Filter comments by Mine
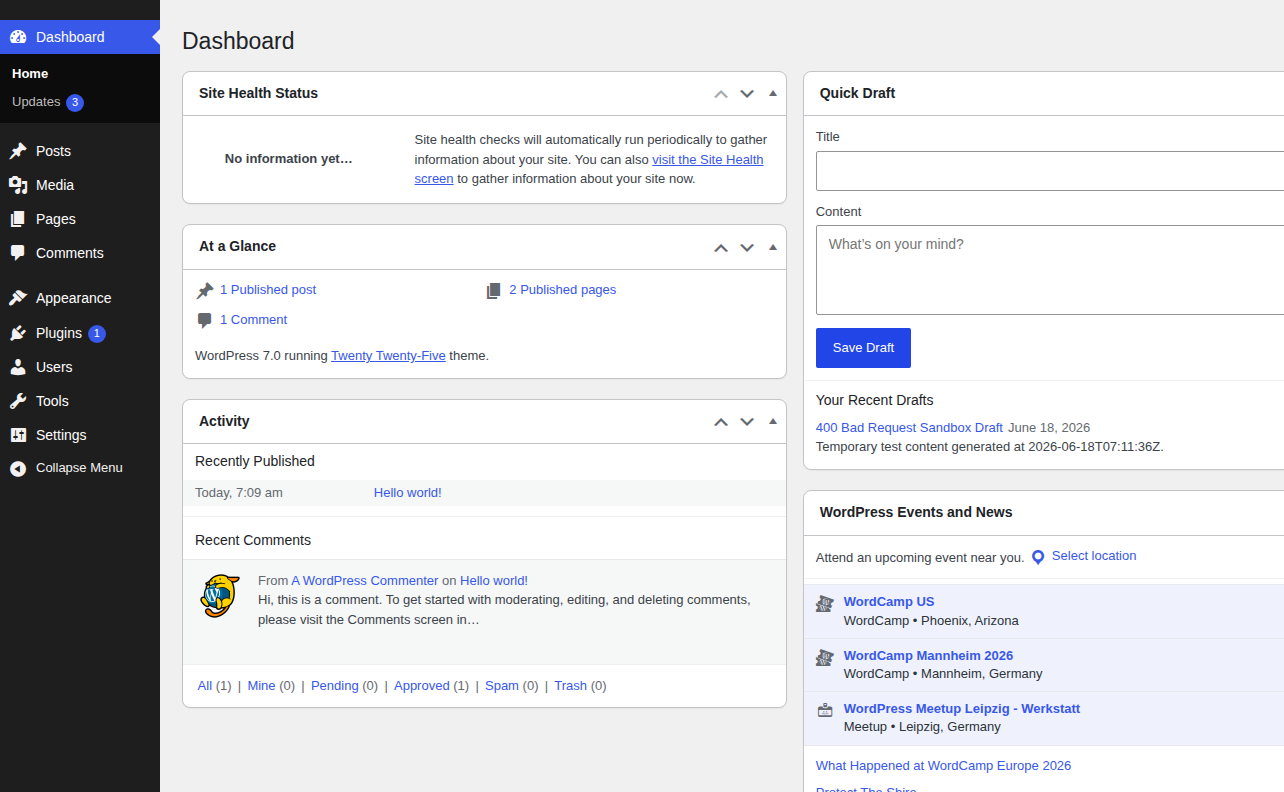Screen dimensions: 1284x792 [x=261, y=686]
